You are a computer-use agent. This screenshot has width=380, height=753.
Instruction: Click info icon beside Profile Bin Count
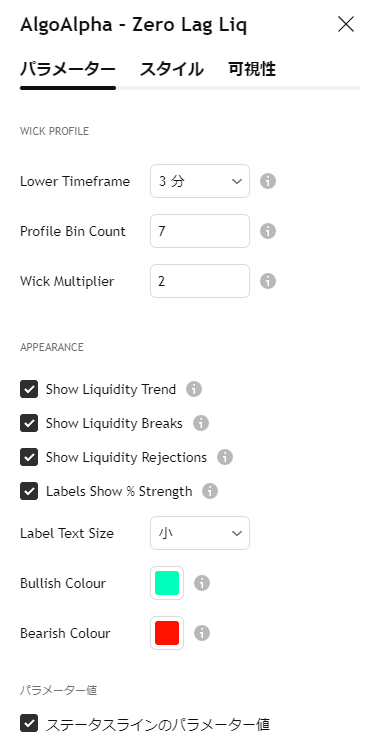pos(268,231)
